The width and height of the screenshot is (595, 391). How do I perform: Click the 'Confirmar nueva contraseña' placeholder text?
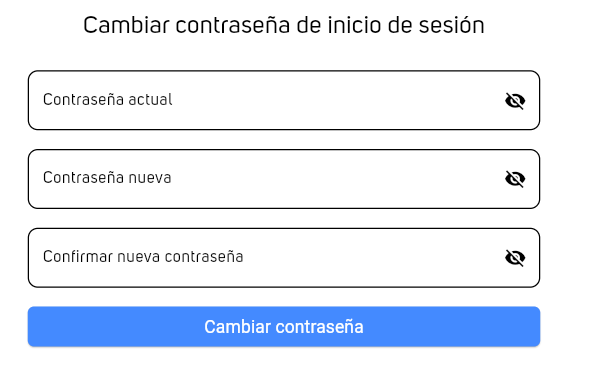[x=143, y=257]
